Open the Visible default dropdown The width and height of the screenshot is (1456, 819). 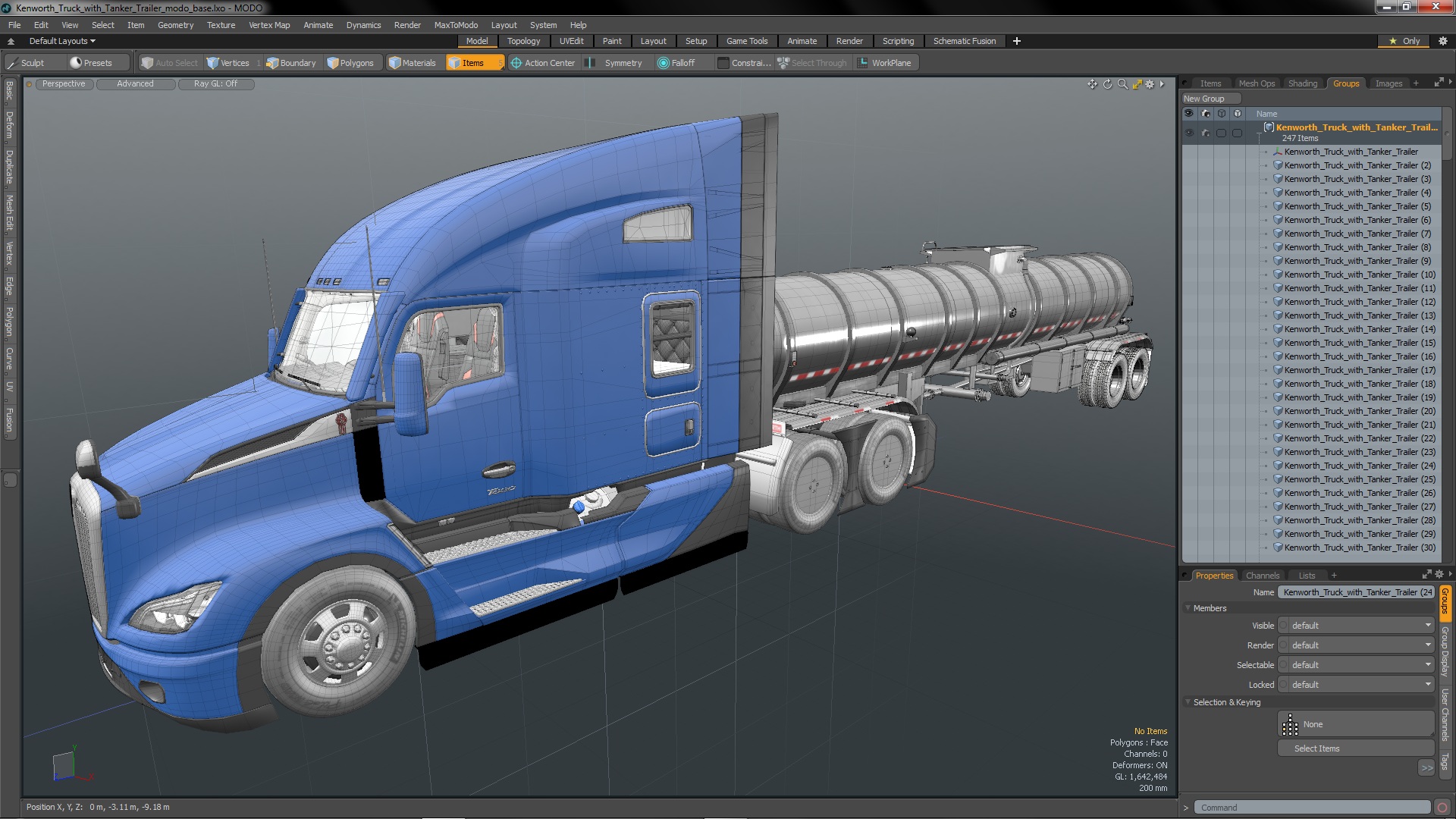click(1356, 626)
